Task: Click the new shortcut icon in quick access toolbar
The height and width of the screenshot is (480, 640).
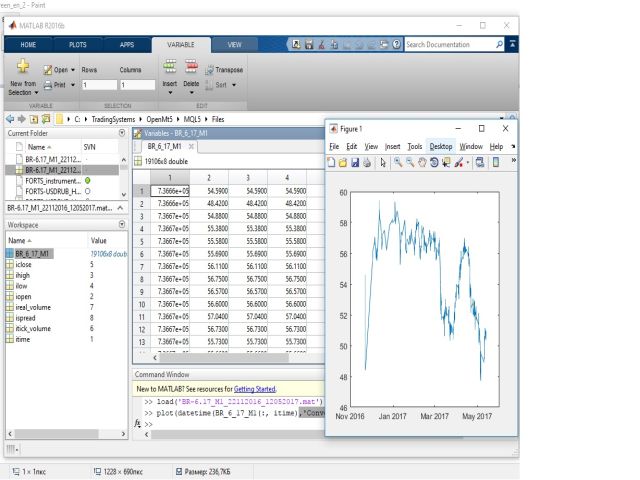Action: pyautogui.click(x=296, y=44)
